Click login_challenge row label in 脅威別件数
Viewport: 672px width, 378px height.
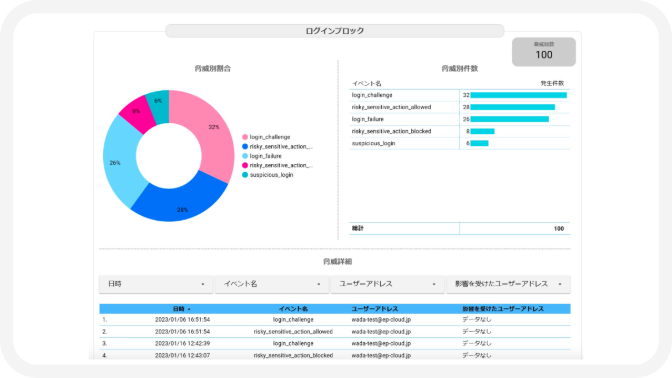(x=372, y=95)
